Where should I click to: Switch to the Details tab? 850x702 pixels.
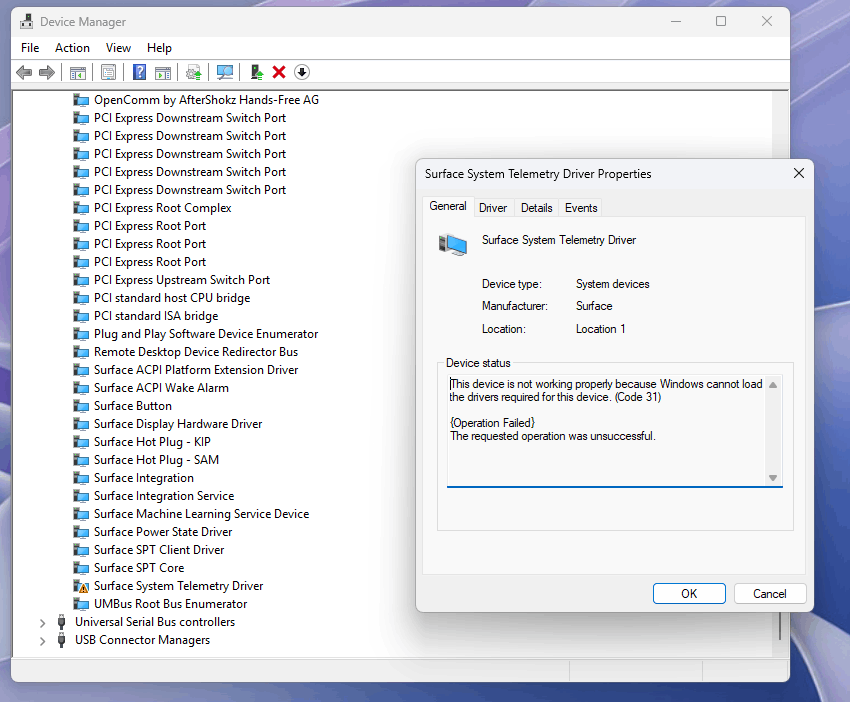(537, 208)
